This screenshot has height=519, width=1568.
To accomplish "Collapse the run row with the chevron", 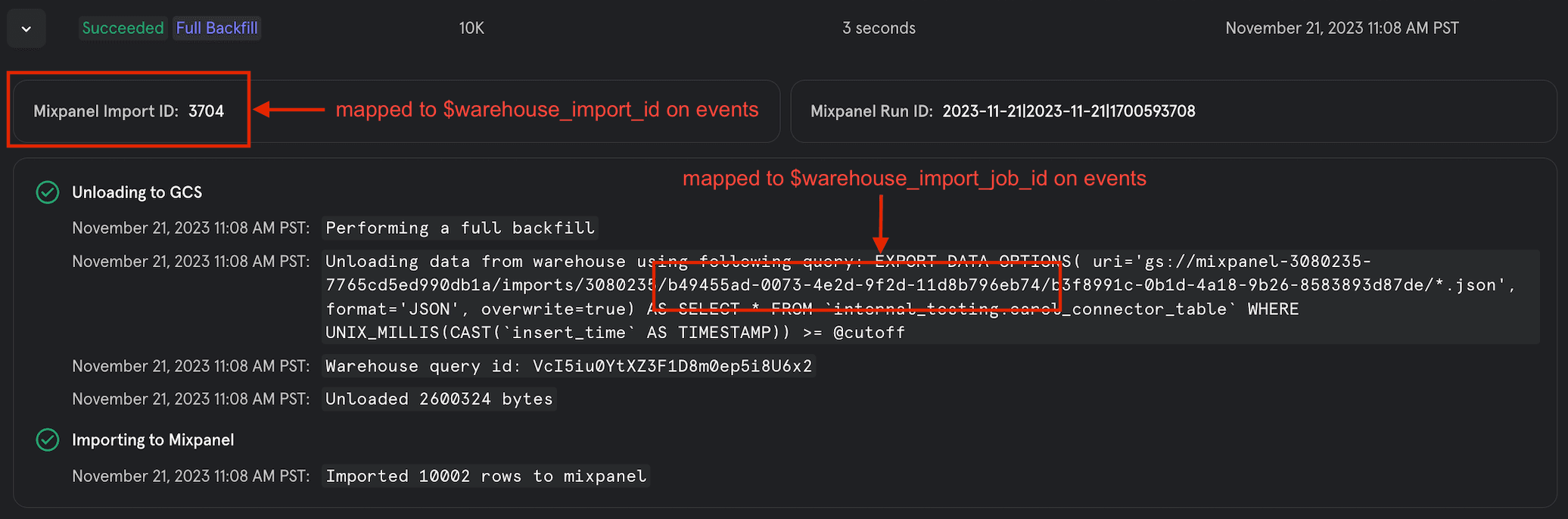I will [26, 29].
